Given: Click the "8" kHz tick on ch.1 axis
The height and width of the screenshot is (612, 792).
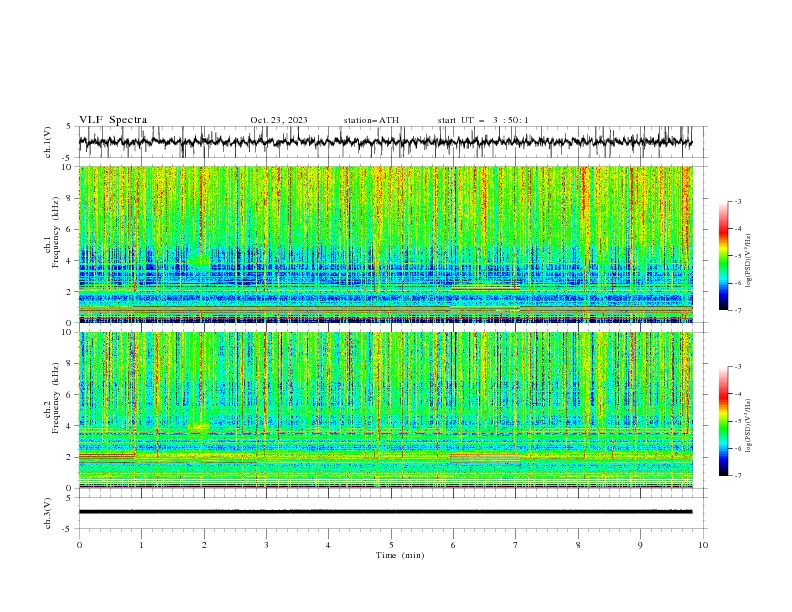Looking at the screenshot, I should tap(70, 198).
